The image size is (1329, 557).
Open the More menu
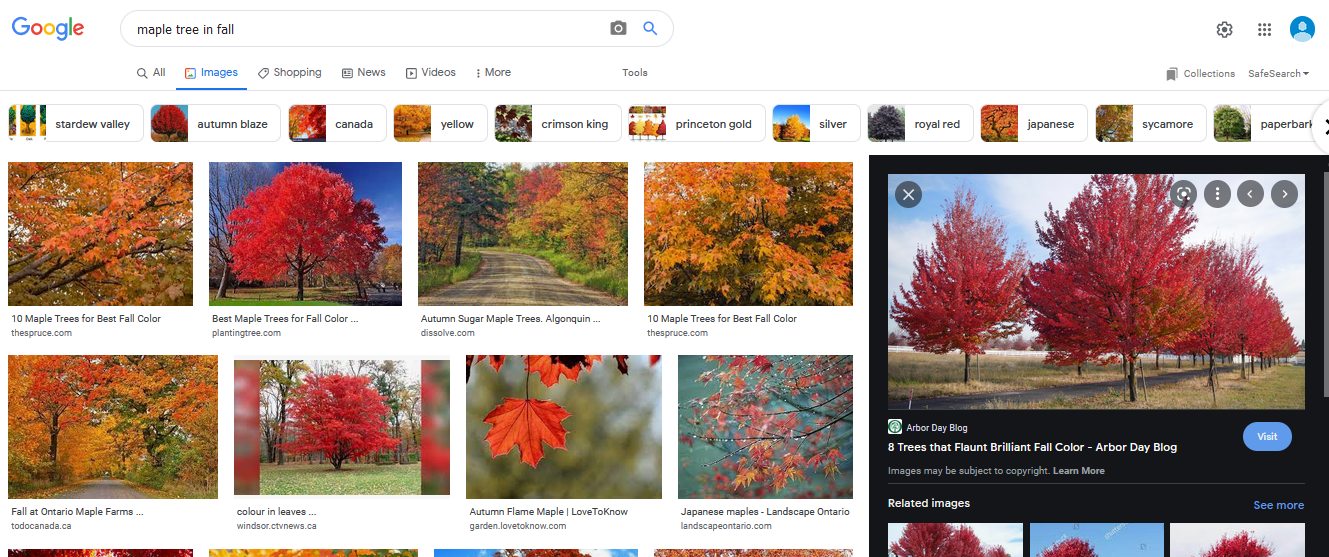tap(493, 72)
